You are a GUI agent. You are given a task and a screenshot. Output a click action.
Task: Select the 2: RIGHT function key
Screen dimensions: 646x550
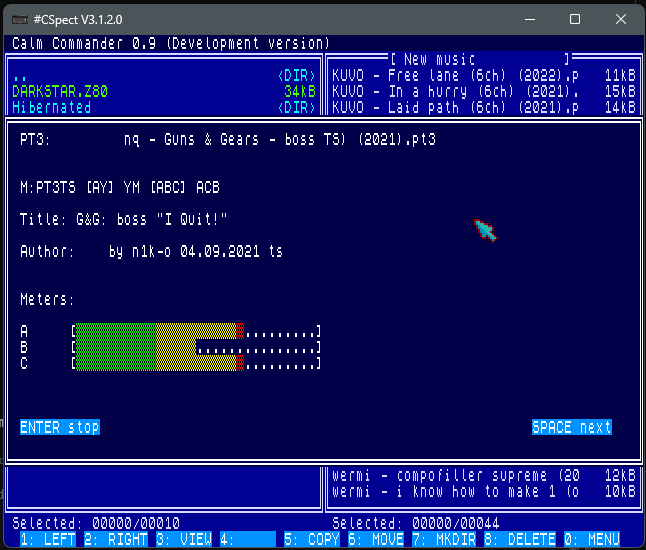click(116, 539)
